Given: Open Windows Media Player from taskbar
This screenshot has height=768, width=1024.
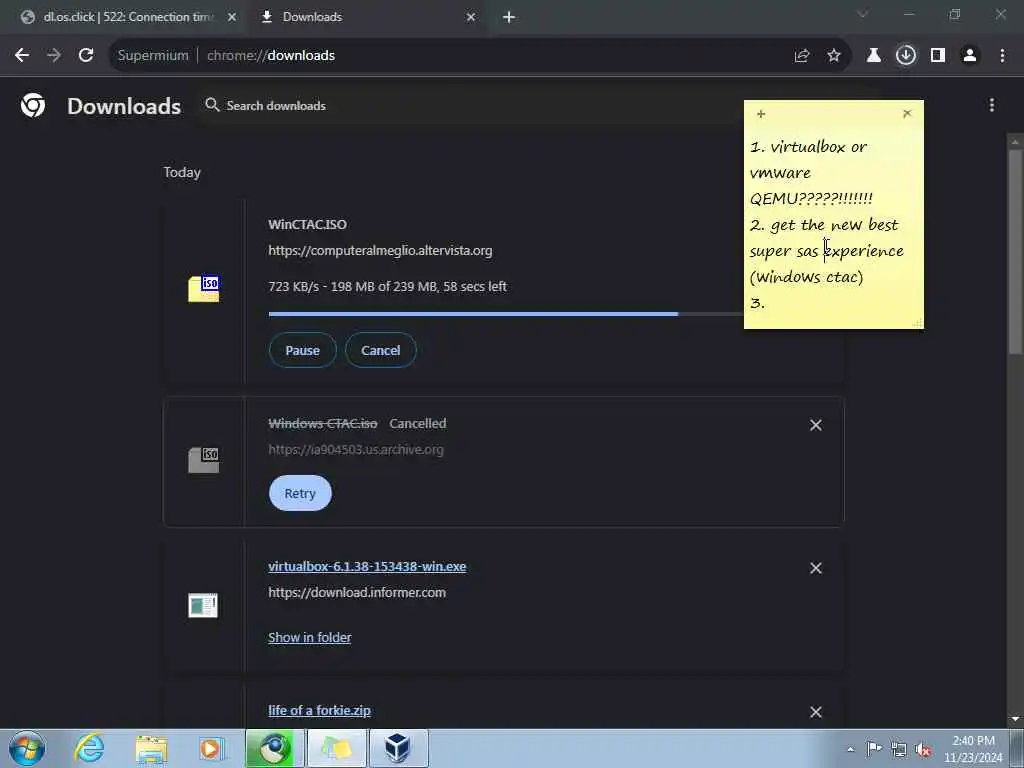Looking at the screenshot, I should click(x=211, y=748).
